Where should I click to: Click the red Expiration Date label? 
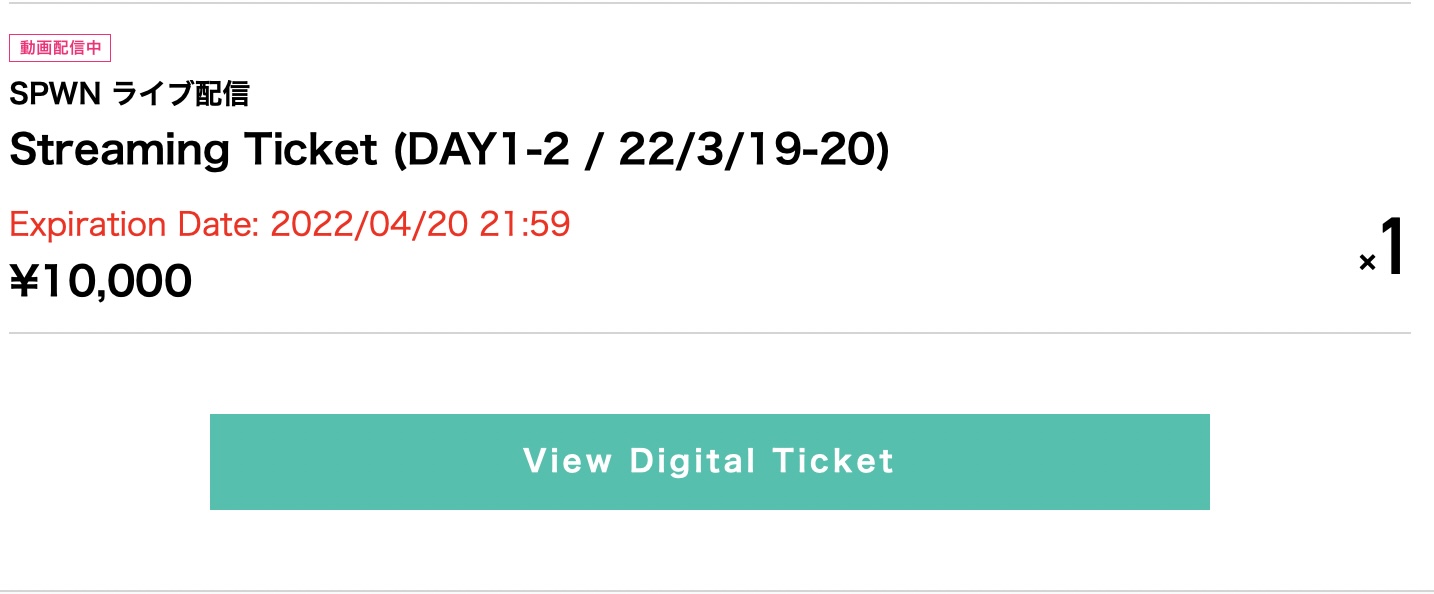coord(135,224)
